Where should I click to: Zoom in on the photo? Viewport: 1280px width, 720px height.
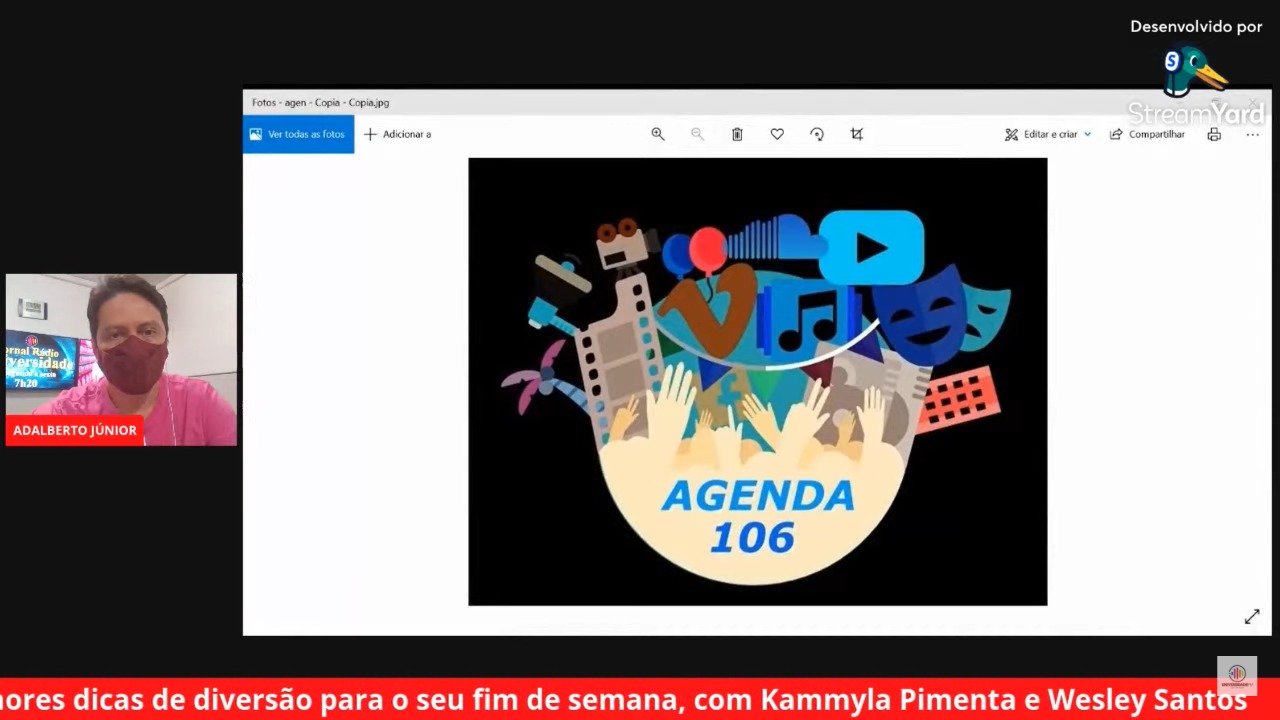(x=658, y=134)
